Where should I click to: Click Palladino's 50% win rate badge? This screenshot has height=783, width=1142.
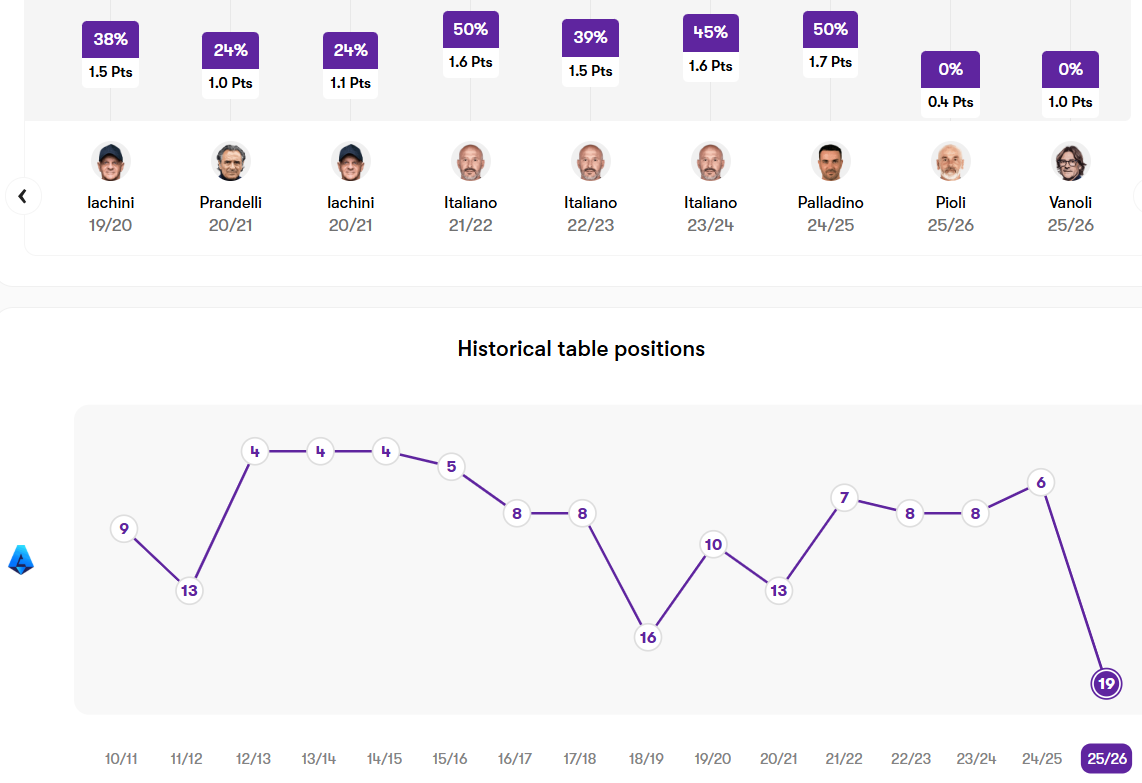point(830,29)
